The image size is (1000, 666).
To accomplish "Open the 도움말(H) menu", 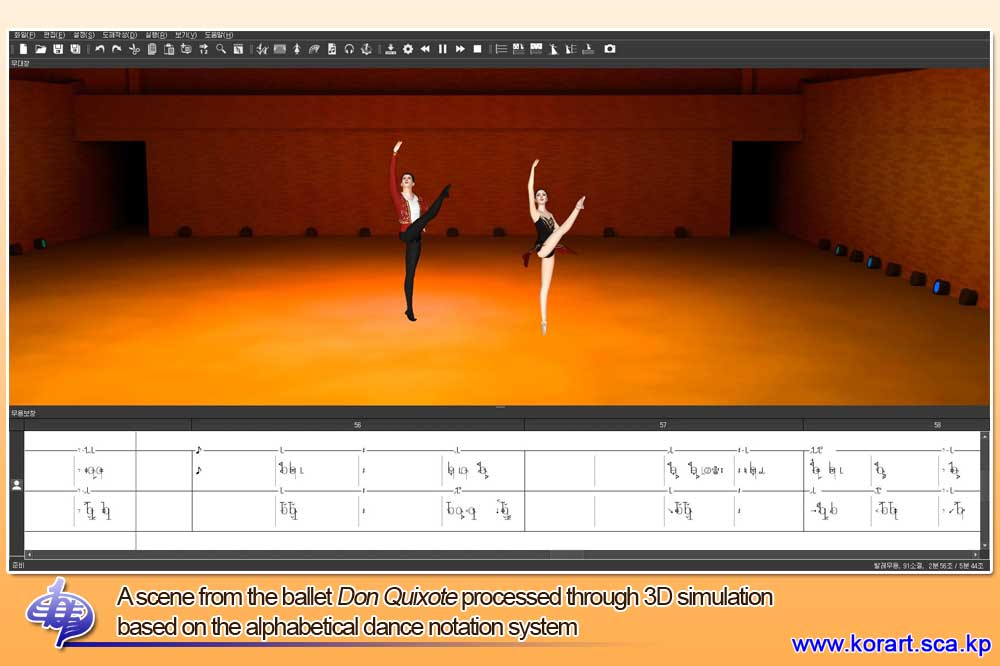I will (219, 35).
